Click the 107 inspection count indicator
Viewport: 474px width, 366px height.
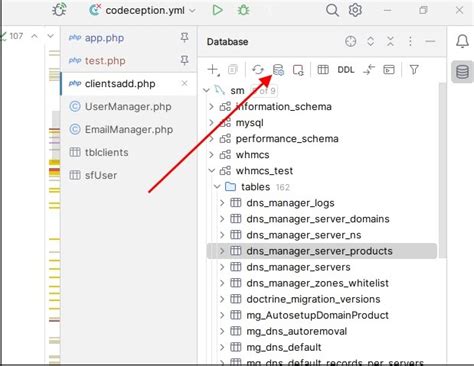click(x=13, y=36)
